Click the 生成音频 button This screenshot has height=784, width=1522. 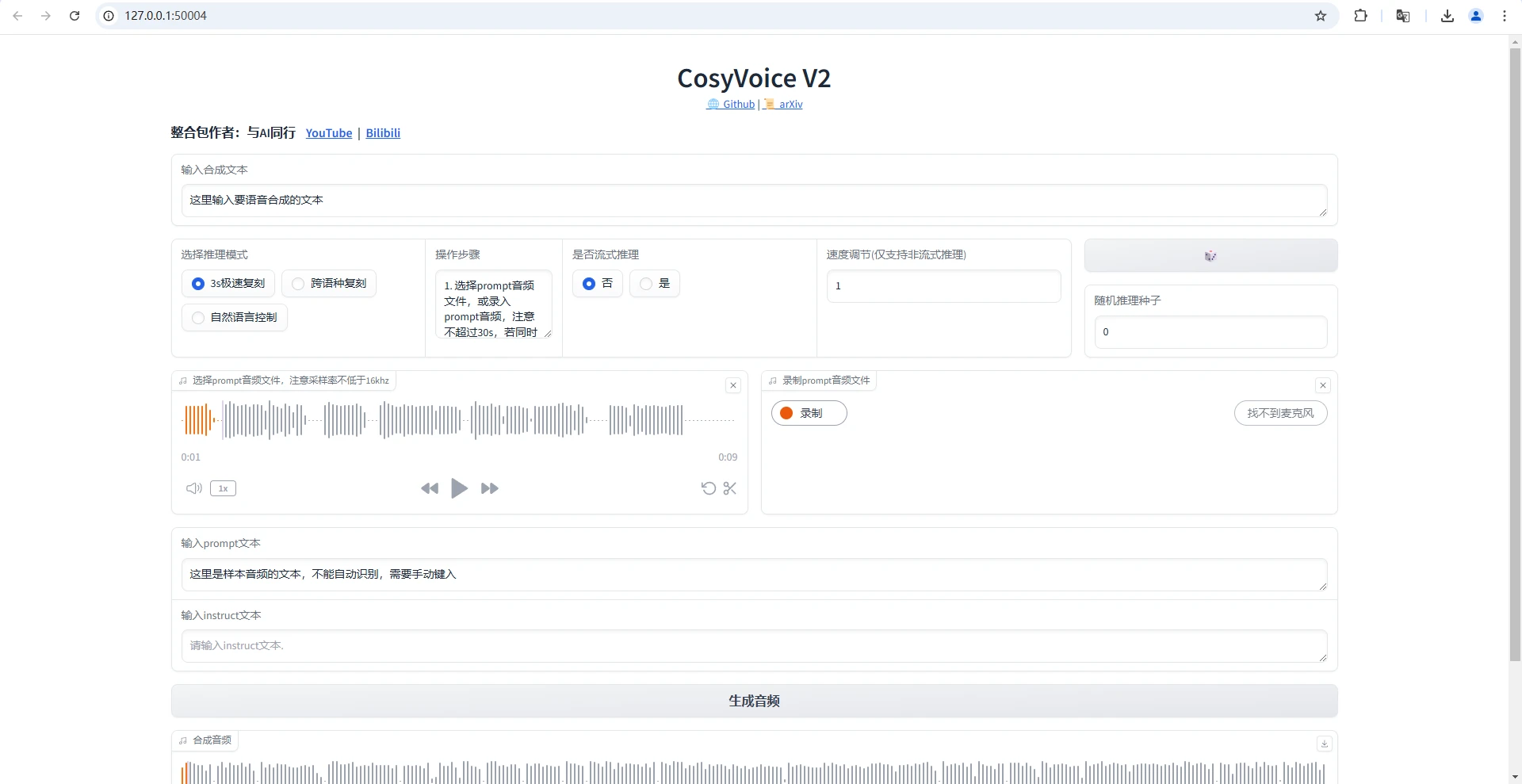pyautogui.click(x=754, y=701)
